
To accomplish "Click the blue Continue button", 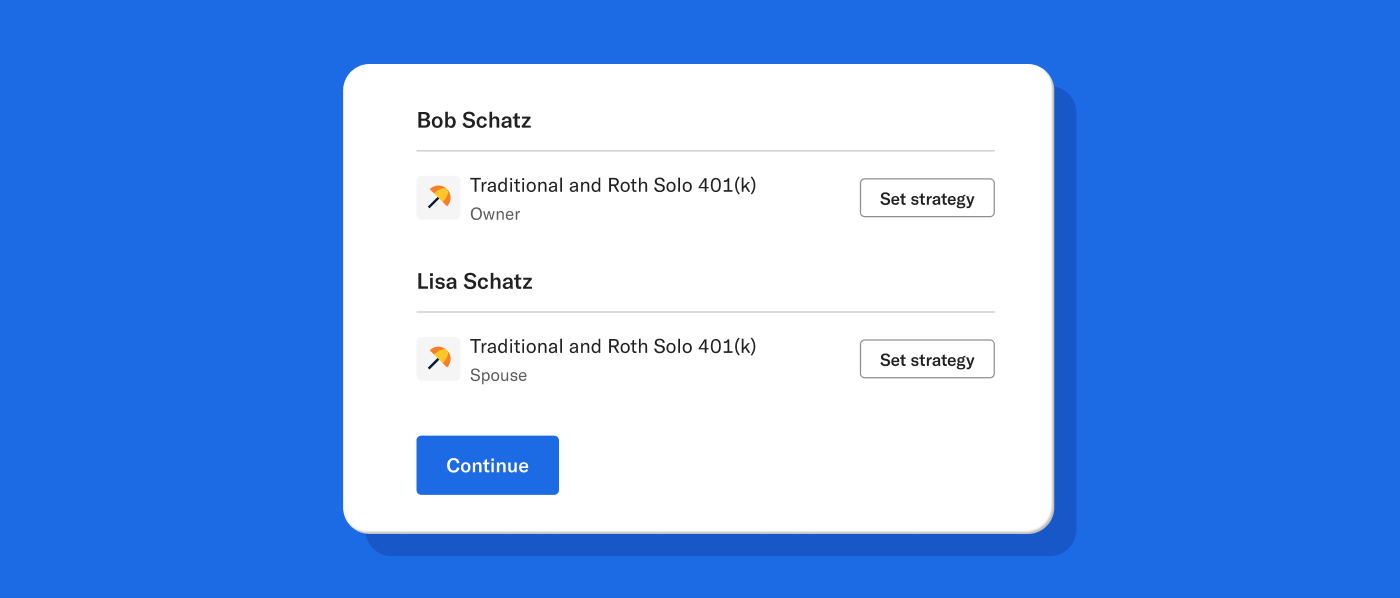I will point(487,465).
